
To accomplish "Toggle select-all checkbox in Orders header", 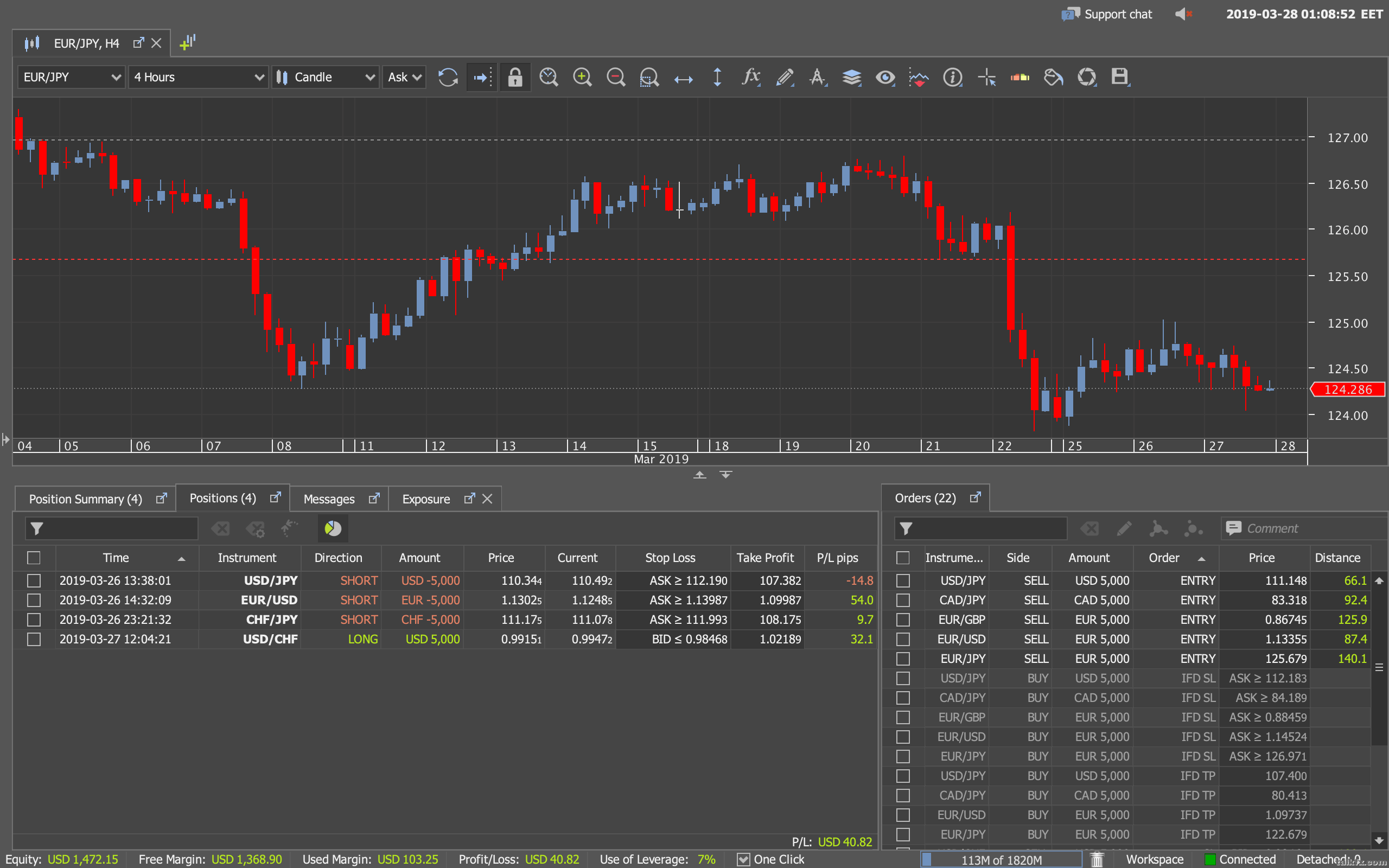I will point(903,558).
